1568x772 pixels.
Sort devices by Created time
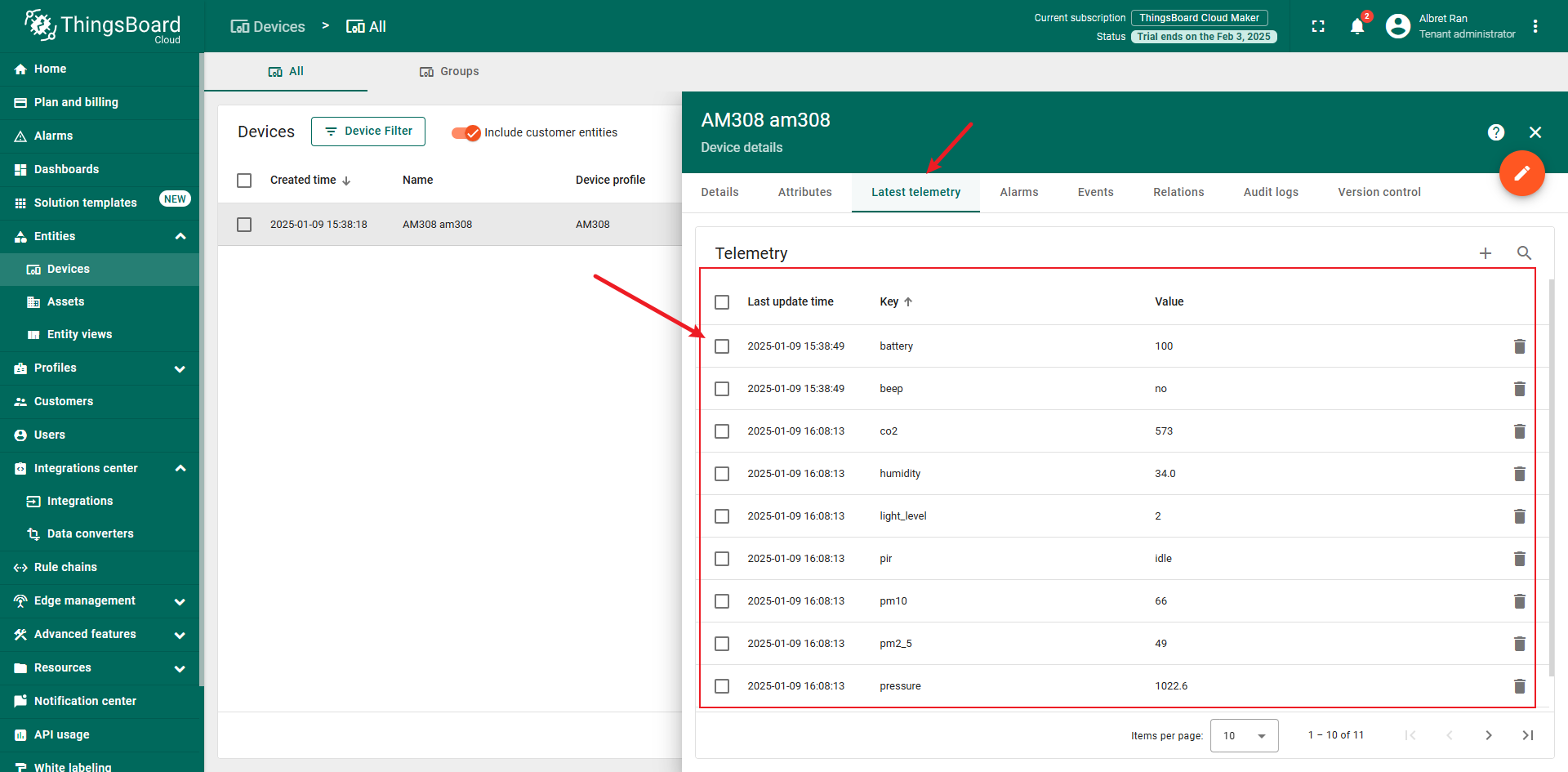click(310, 180)
